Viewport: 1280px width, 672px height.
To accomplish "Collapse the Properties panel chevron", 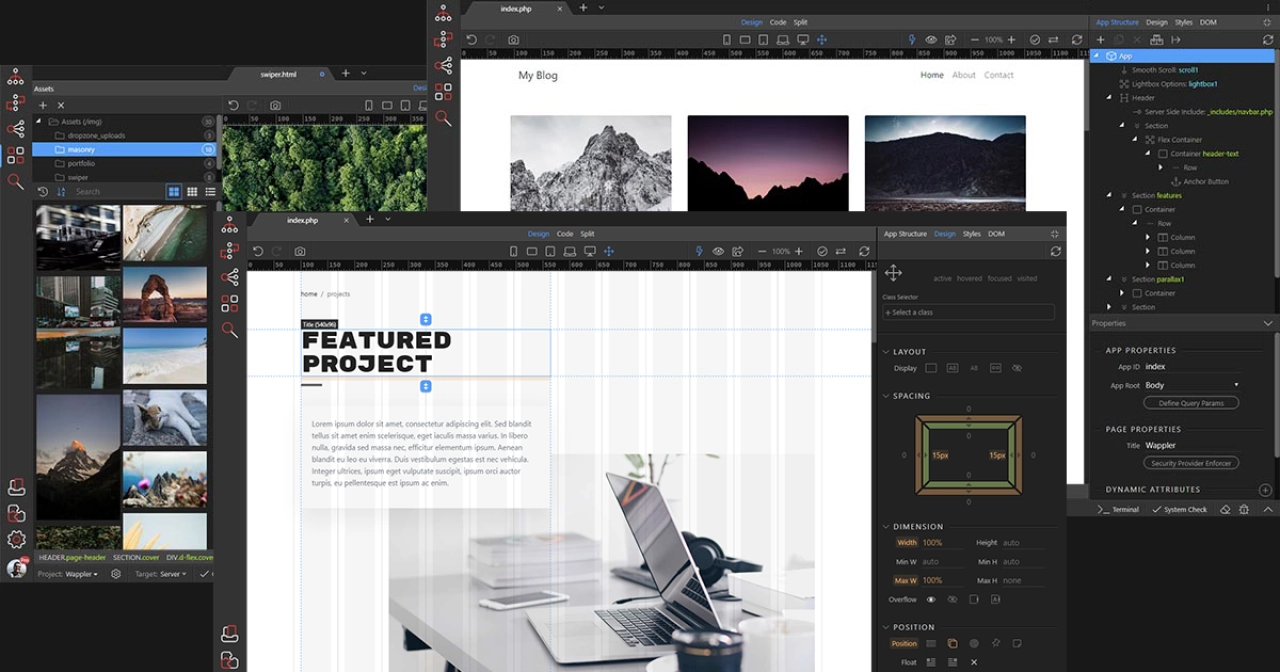I will tap(1268, 323).
